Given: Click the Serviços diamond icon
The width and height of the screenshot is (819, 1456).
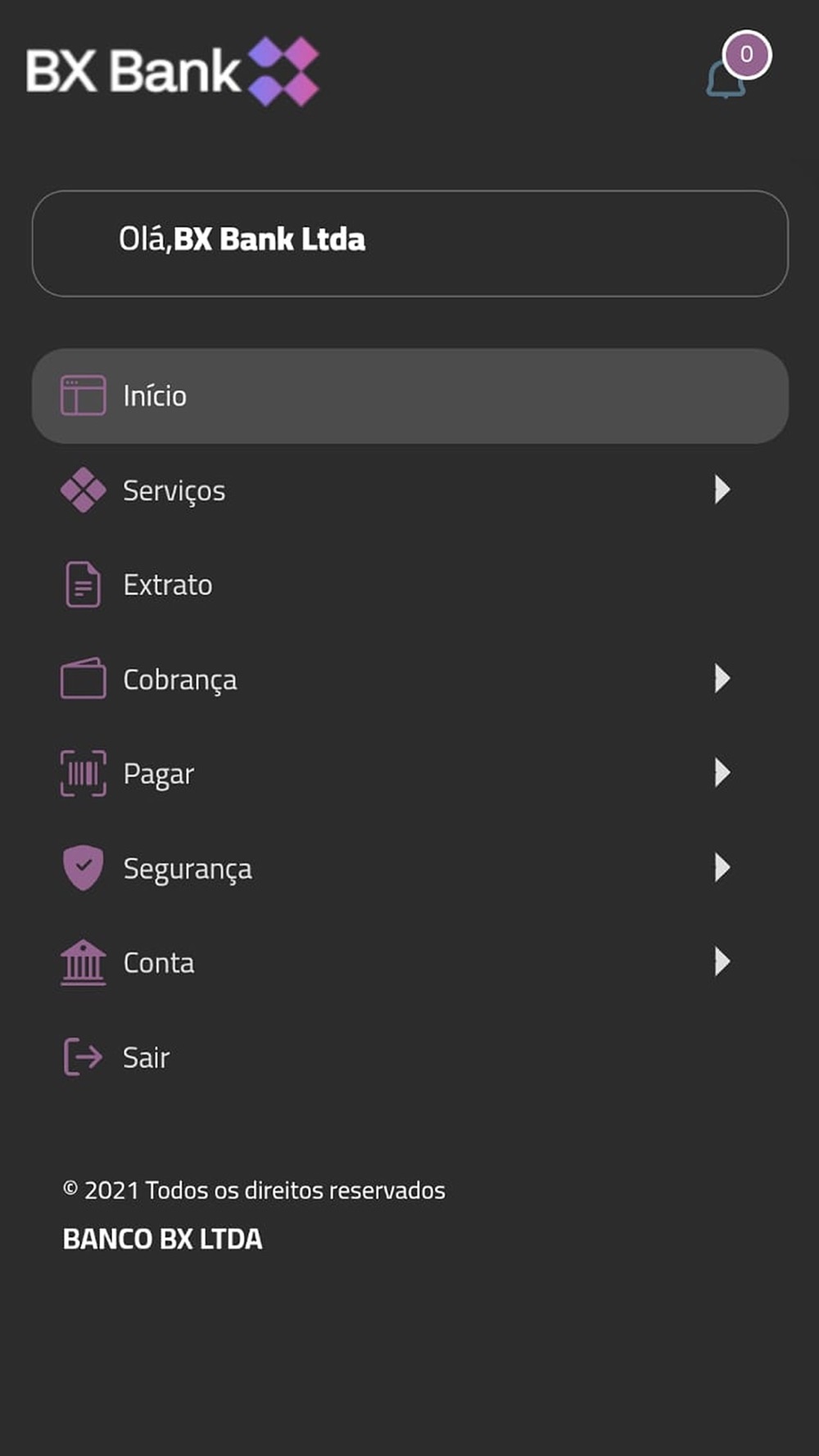Looking at the screenshot, I should pos(83,490).
